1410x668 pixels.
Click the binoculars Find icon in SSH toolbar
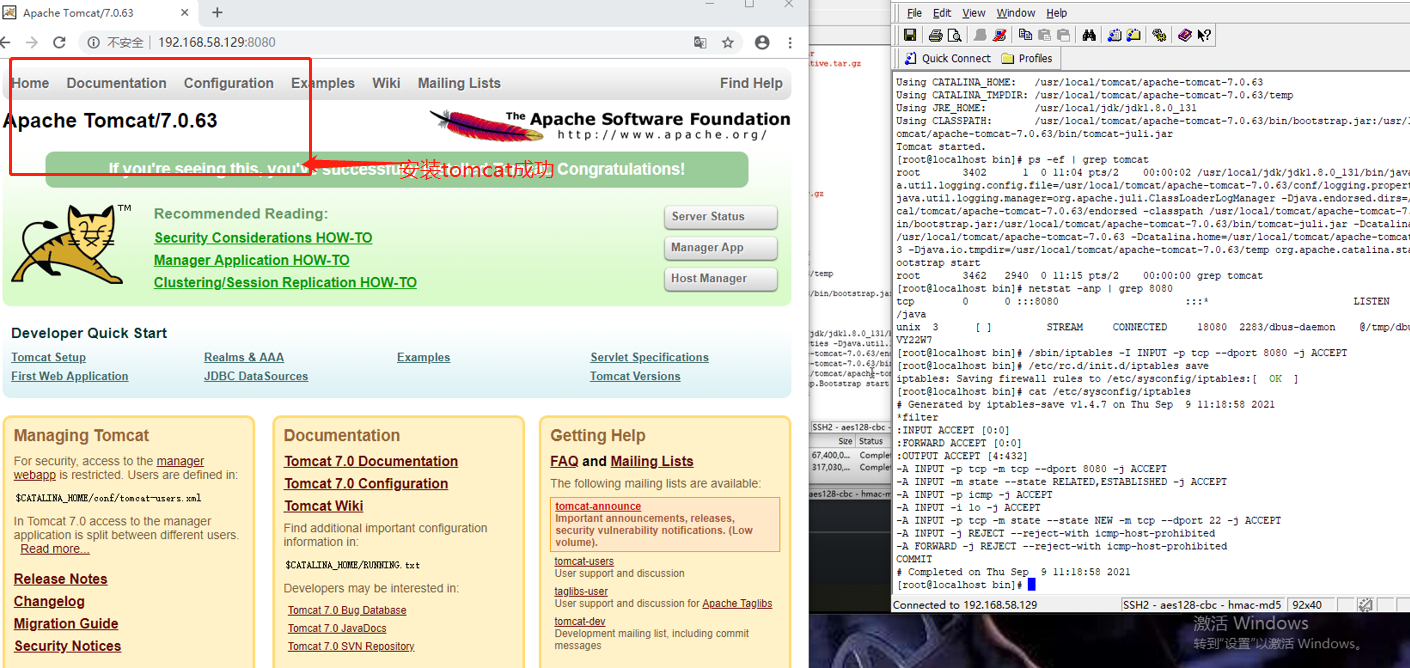coord(1089,35)
